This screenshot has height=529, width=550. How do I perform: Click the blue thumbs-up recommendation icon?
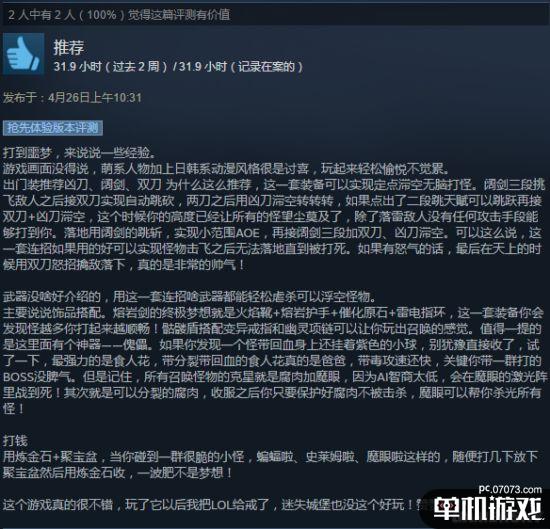(x=24, y=54)
